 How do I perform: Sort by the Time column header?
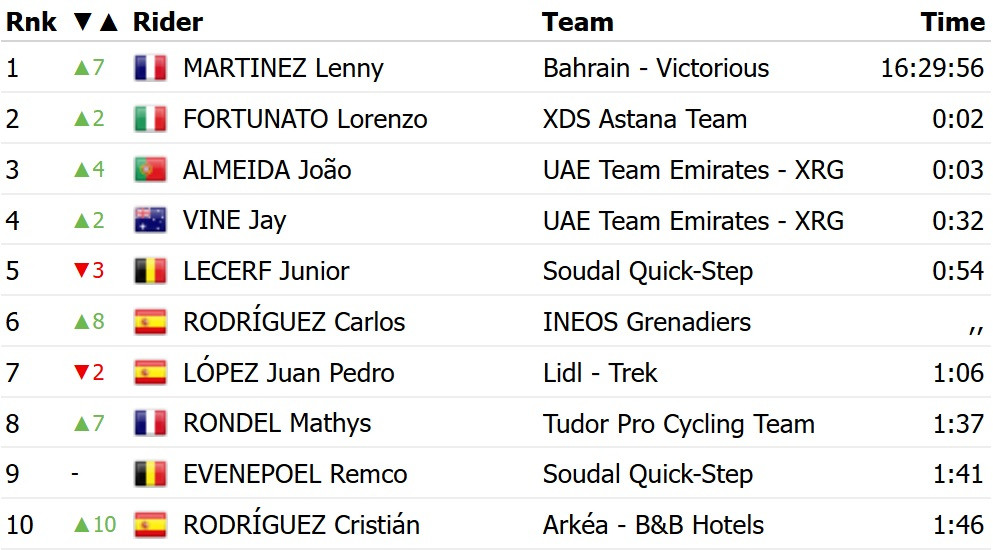pyautogui.click(x=952, y=22)
